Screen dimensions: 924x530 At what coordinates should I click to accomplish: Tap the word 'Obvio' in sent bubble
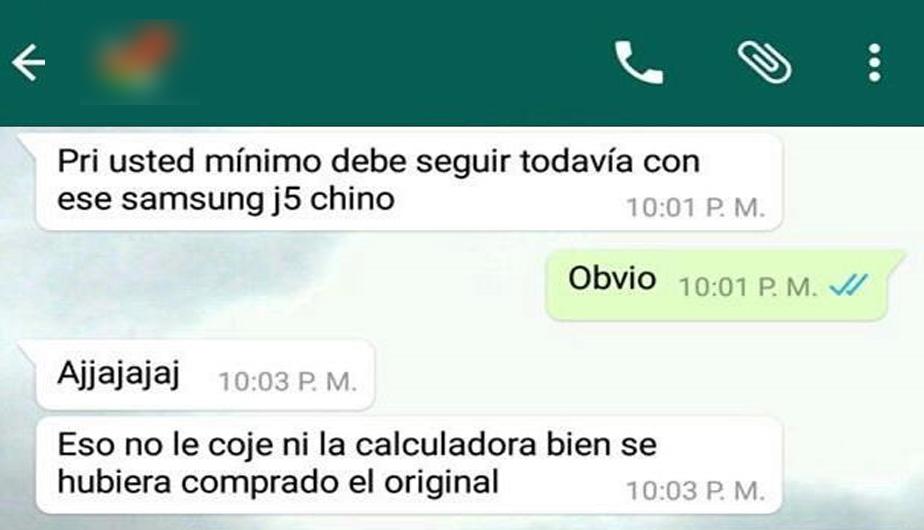point(612,278)
